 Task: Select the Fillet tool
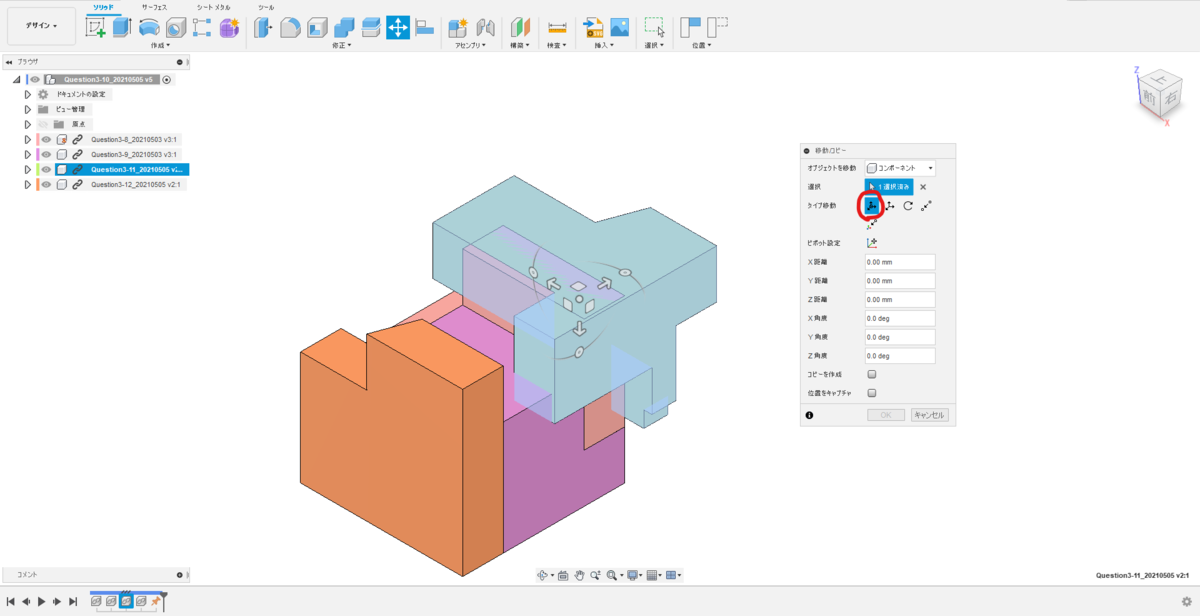(x=290, y=28)
